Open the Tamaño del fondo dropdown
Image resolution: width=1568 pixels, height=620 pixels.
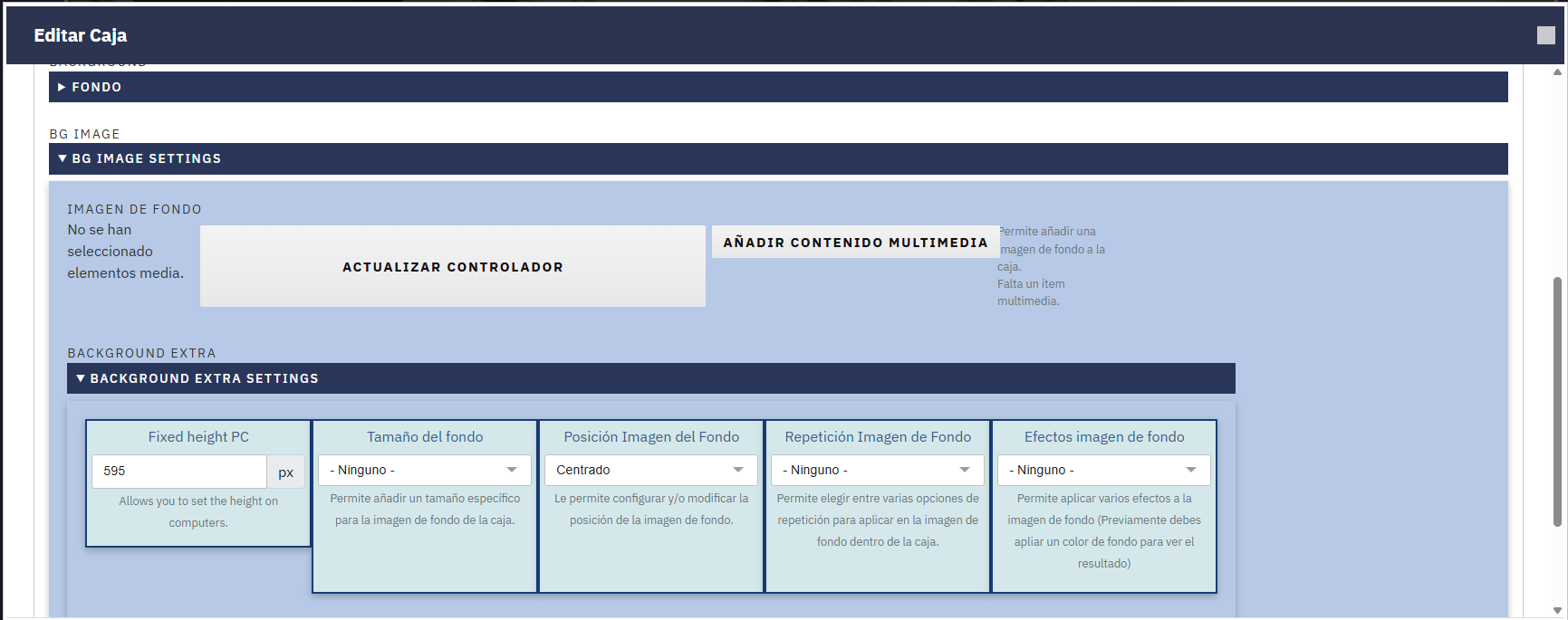click(x=425, y=470)
